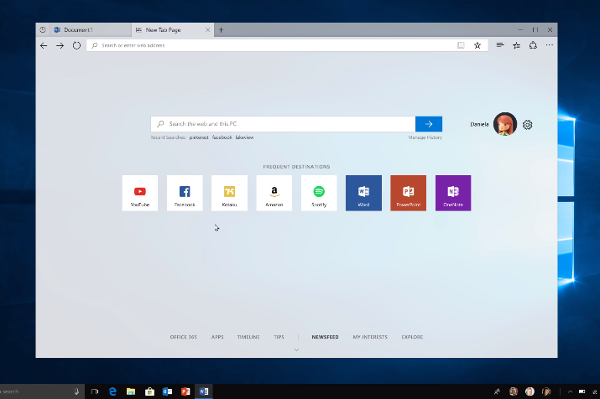Open Microsoft Store from taskbar
Image resolution: width=600 pixels, height=399 pixels.
[x=149, y=391]
